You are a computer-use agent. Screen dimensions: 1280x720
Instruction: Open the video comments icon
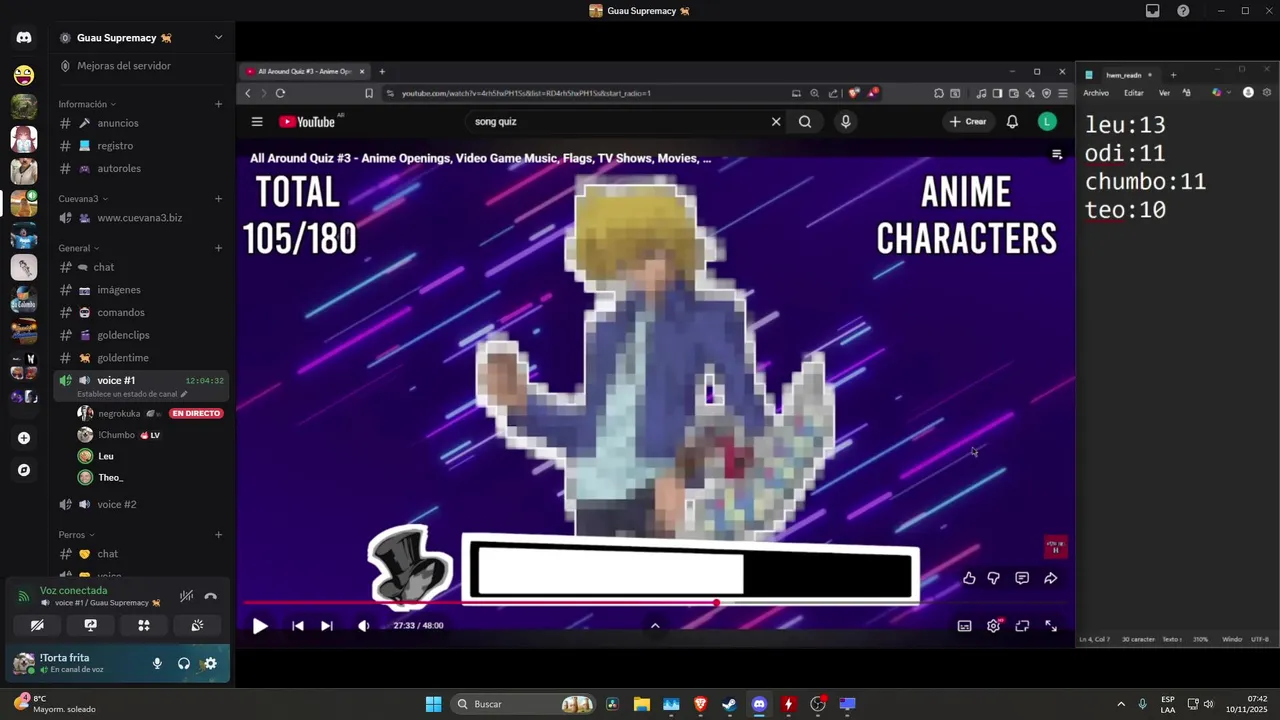tap(1022, 578)
